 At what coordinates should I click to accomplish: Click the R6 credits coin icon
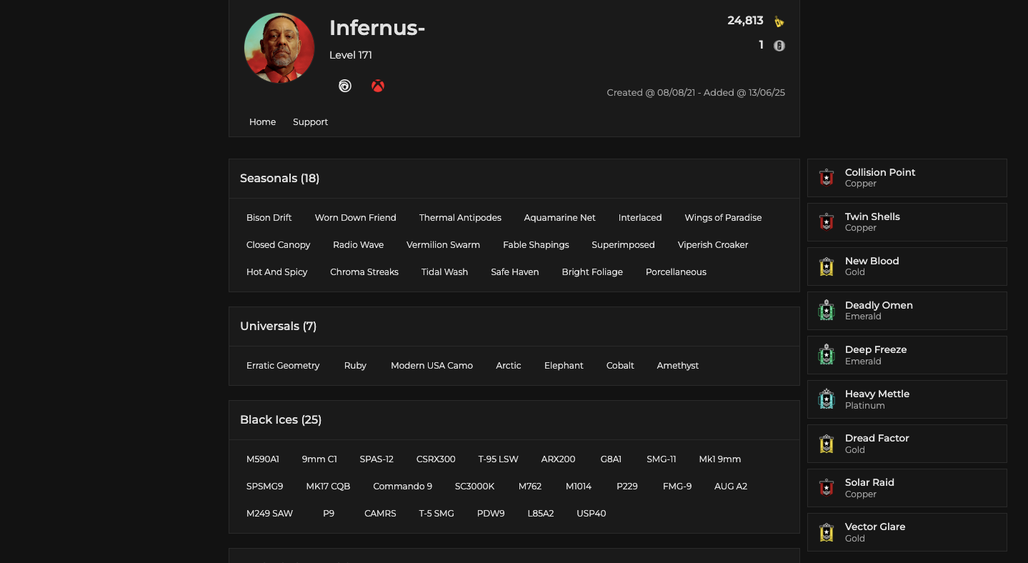pyautogui.click(x=779, y=46)
